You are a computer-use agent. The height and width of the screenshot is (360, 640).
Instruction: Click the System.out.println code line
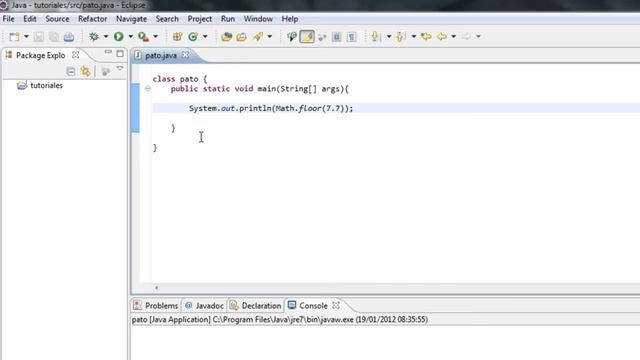(x=271, y=108)
